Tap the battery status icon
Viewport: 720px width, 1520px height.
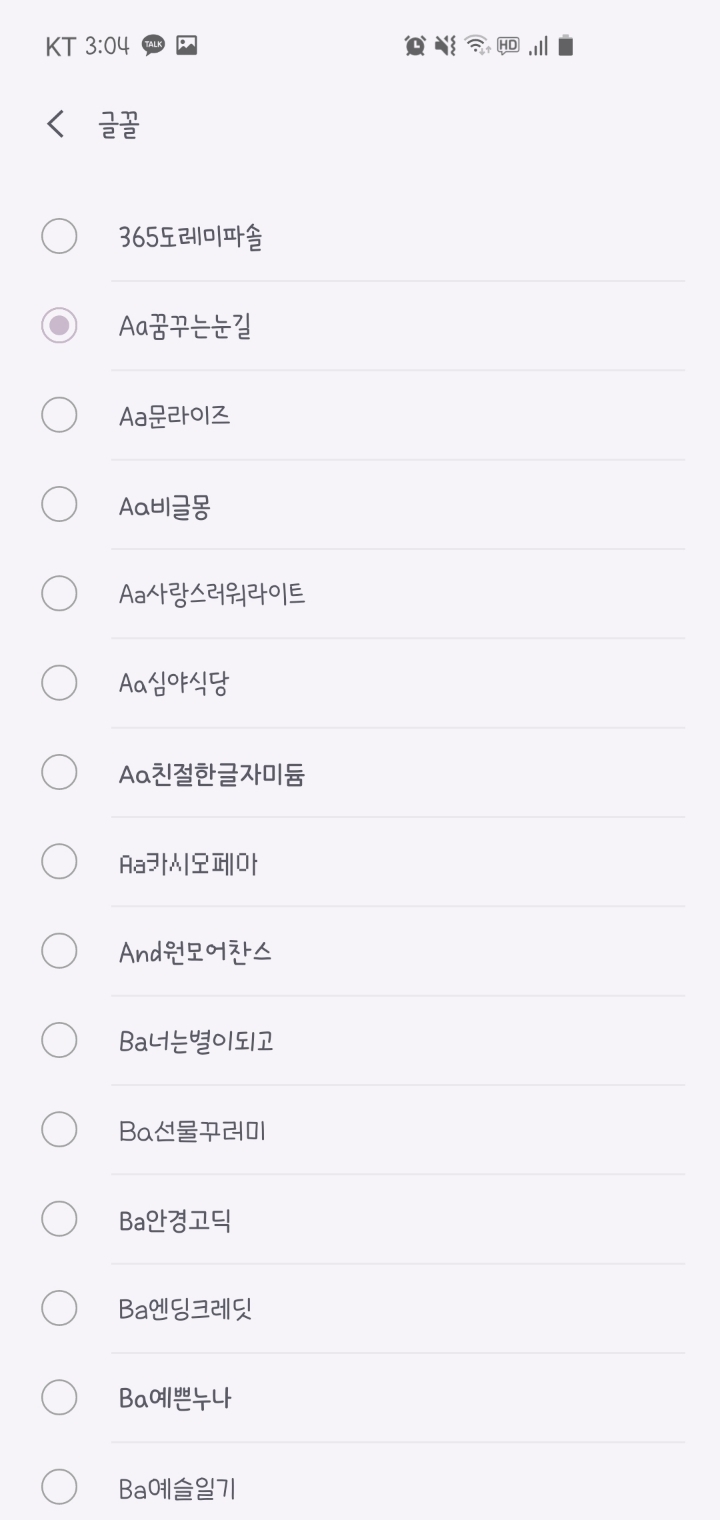point(566,45)
